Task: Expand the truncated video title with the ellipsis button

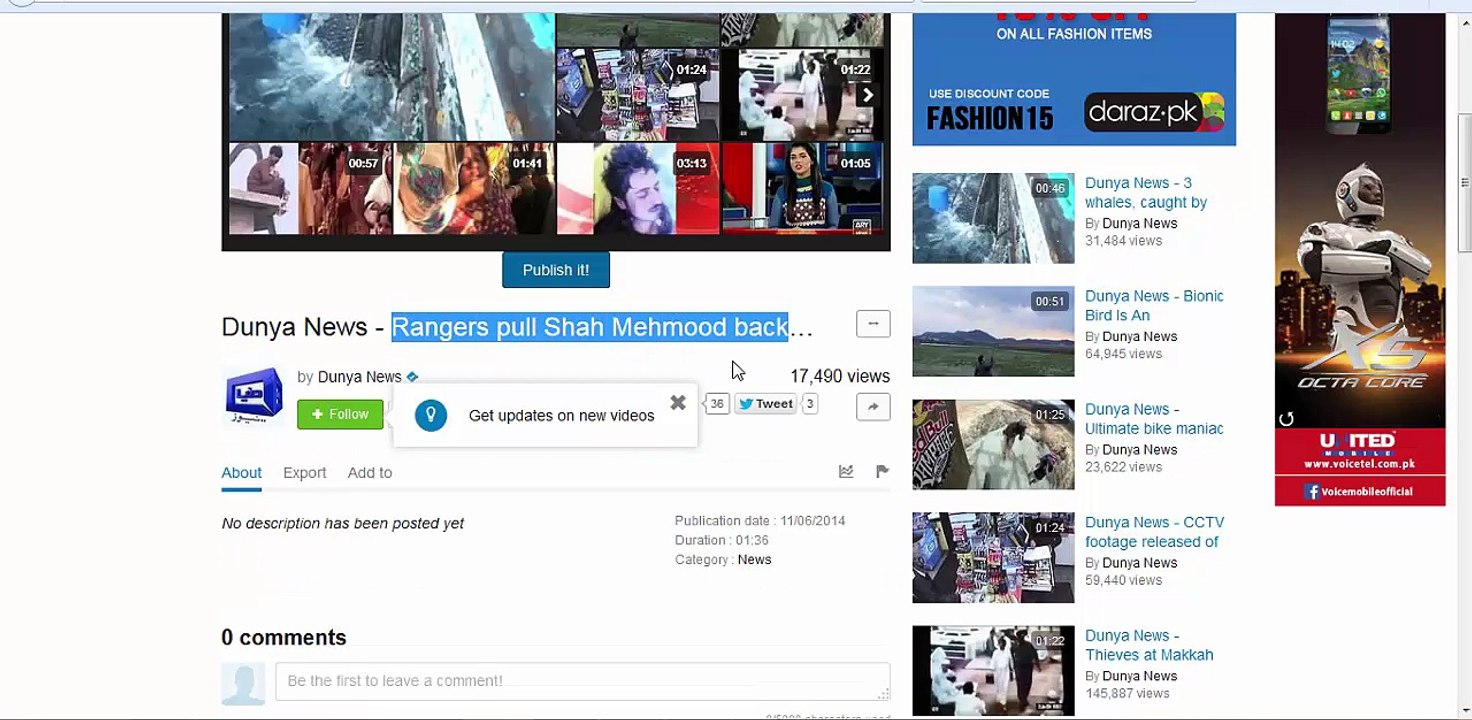Action: coord(873,323)
